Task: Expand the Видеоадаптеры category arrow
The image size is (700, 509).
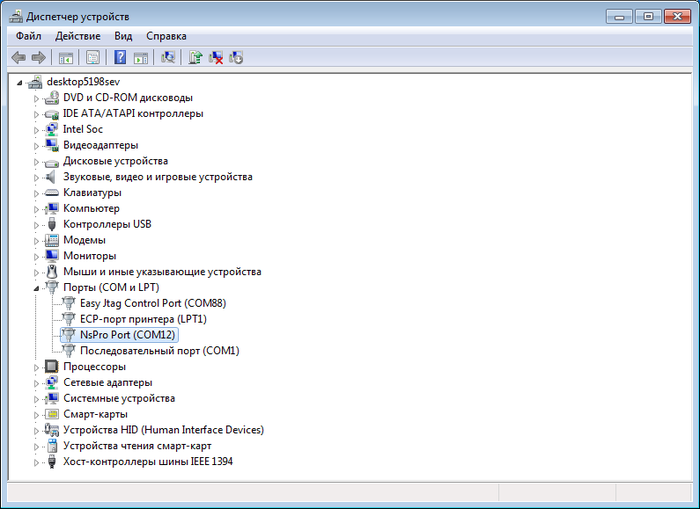Action: (37, 145)
